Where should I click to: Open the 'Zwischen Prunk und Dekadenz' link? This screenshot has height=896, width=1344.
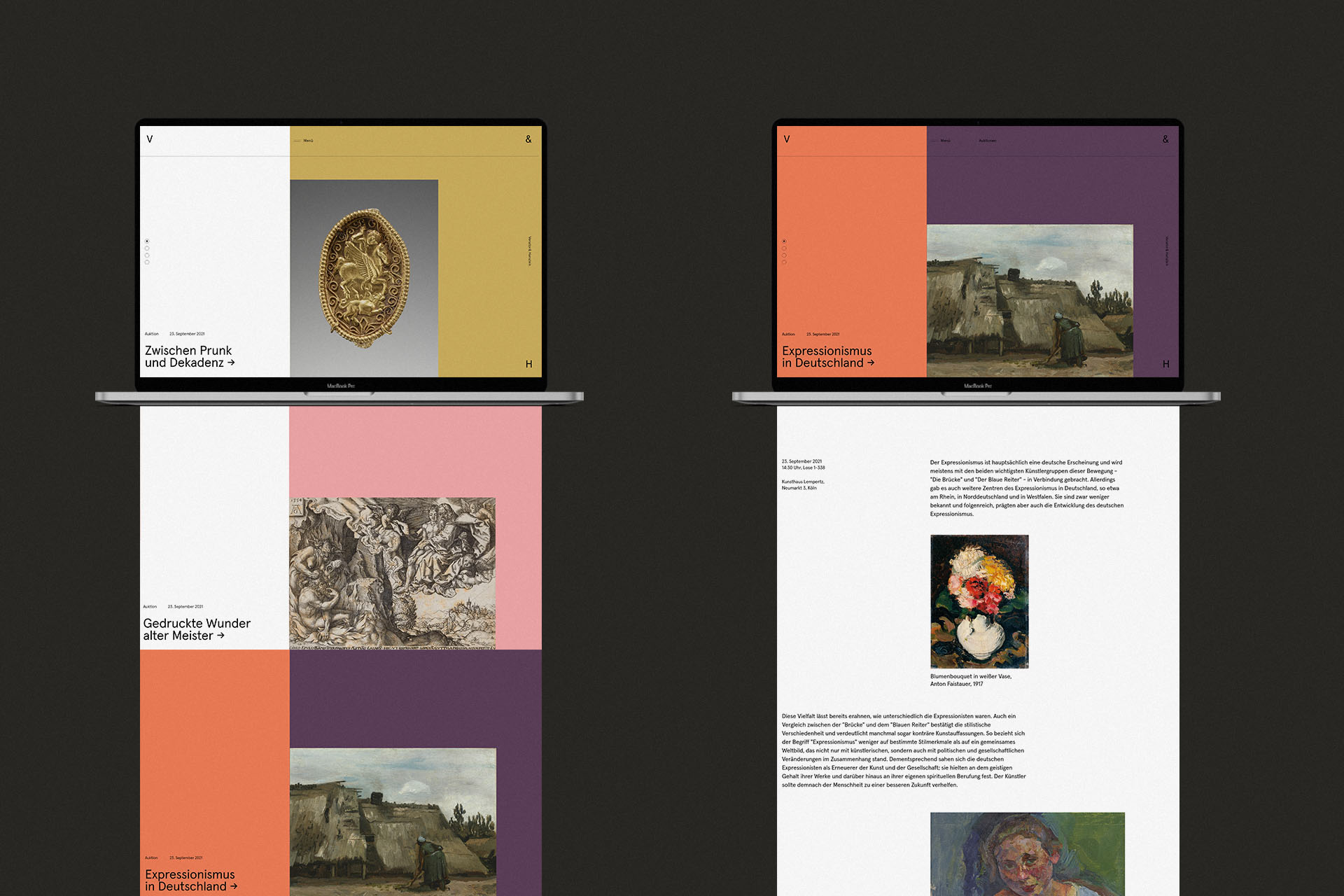(x=190, y=356)
